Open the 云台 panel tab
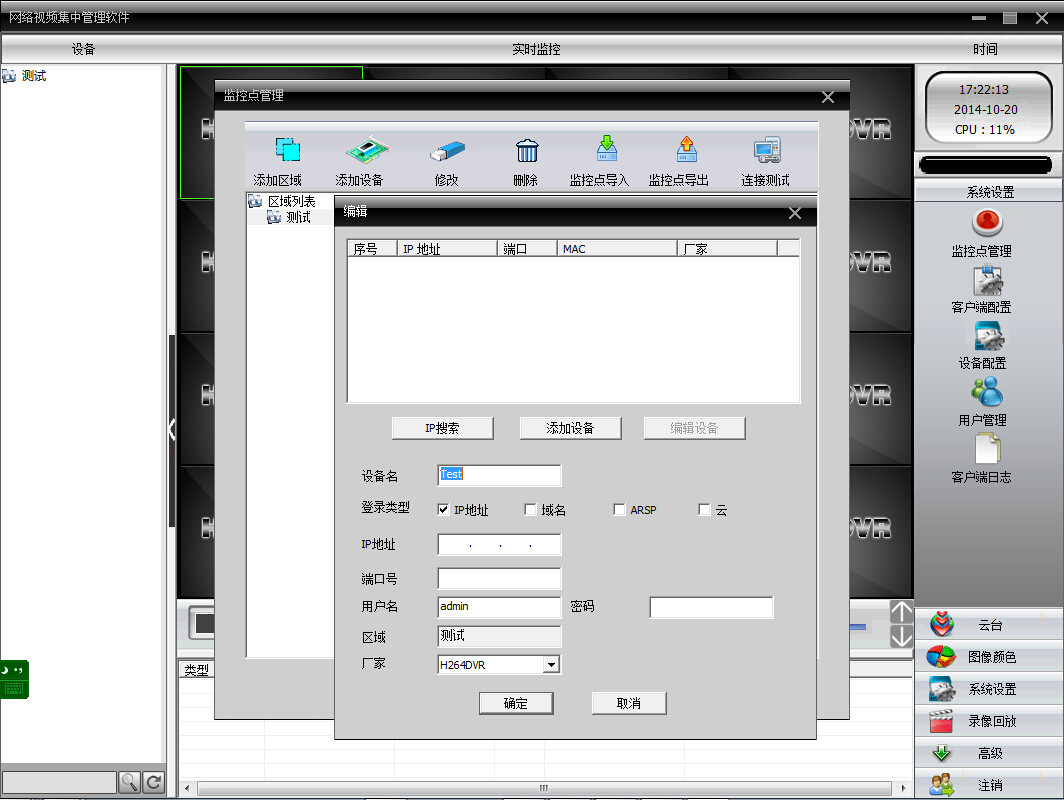 click(x=988, y=625)
